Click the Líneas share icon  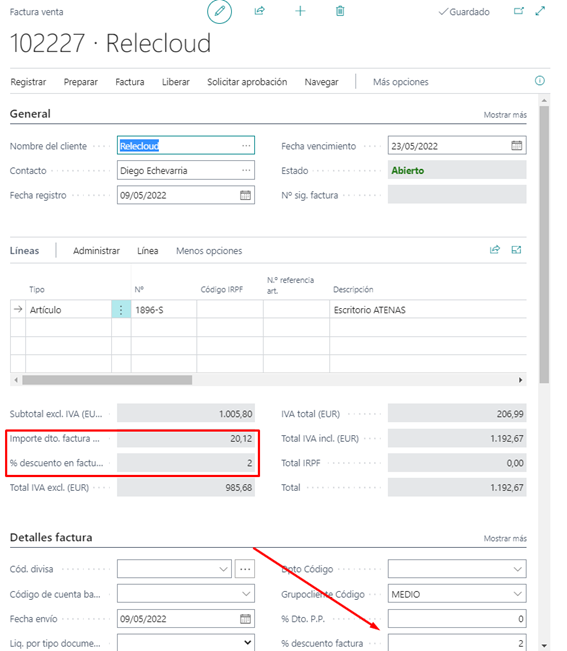coord(495,250)
